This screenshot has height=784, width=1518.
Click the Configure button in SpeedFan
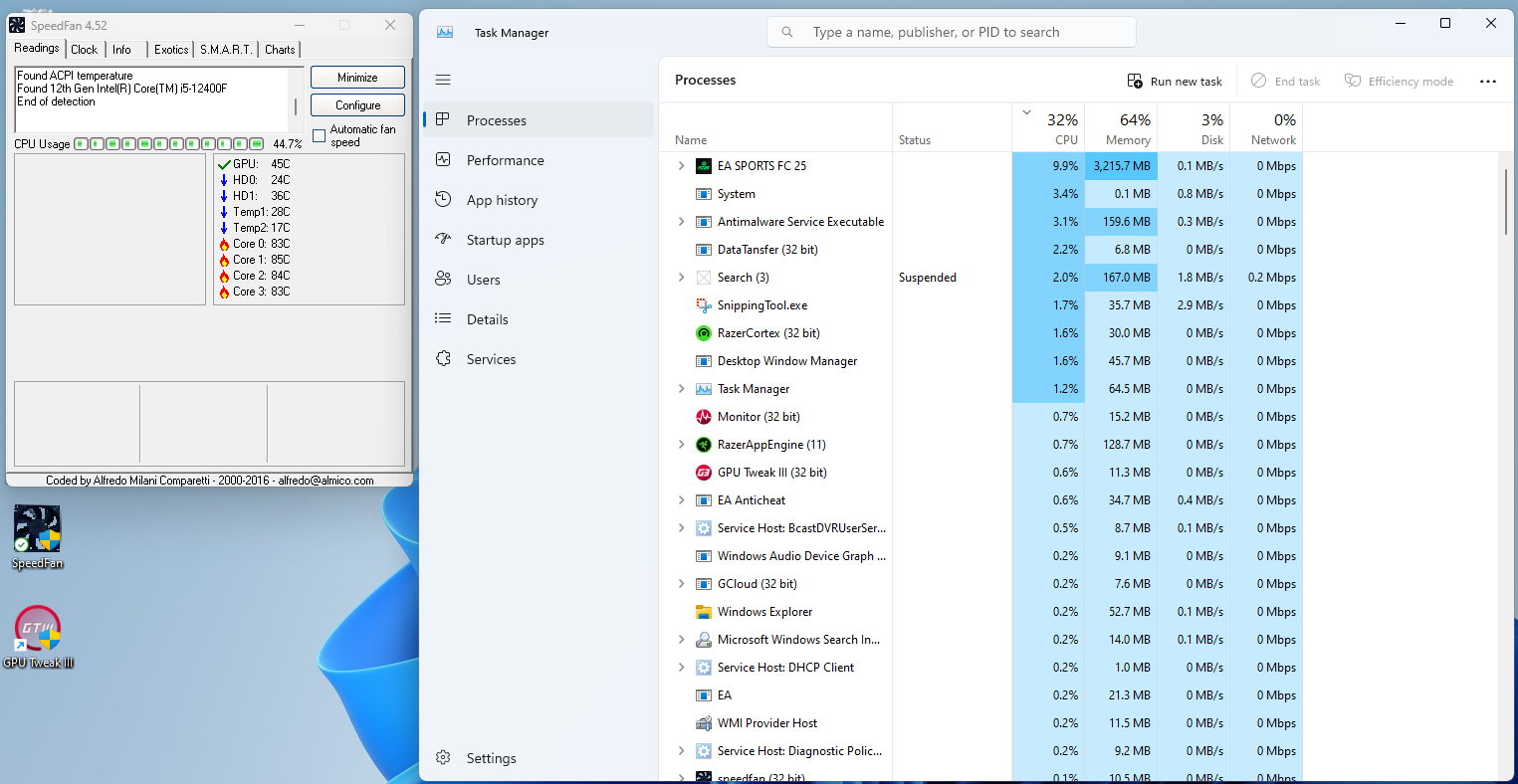[x=357, y=105]
